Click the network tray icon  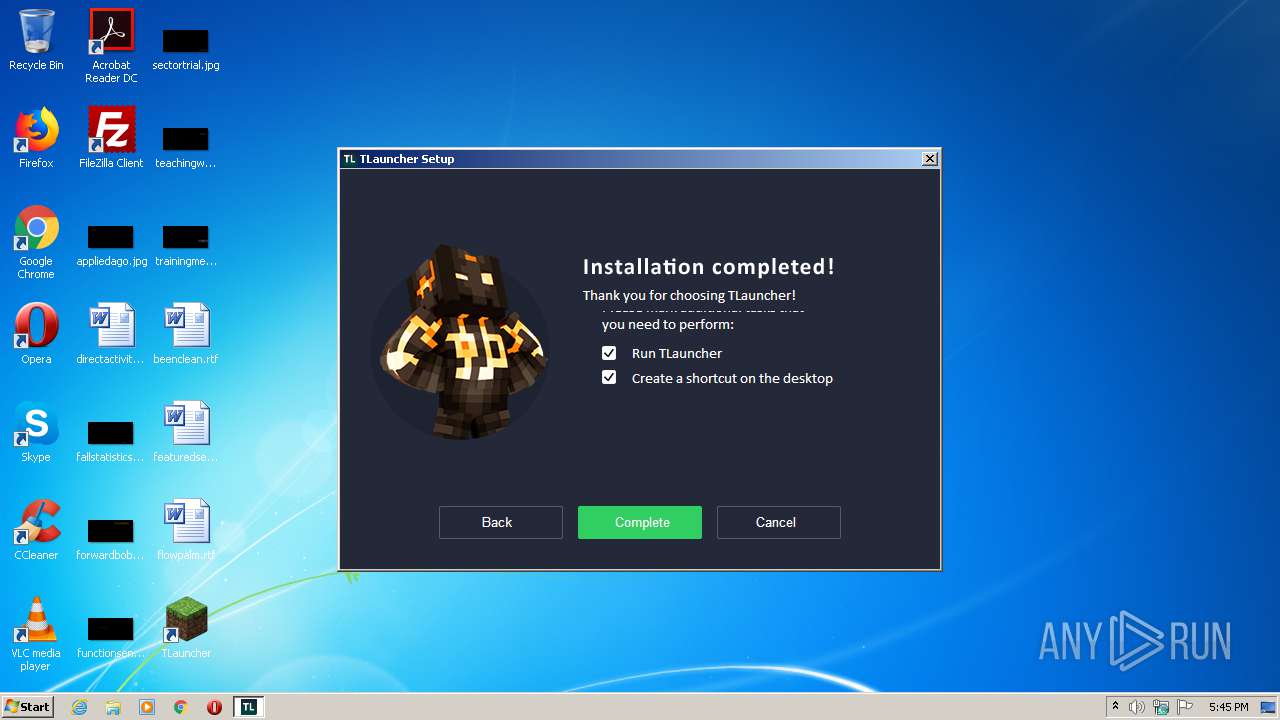point(1161,707)
